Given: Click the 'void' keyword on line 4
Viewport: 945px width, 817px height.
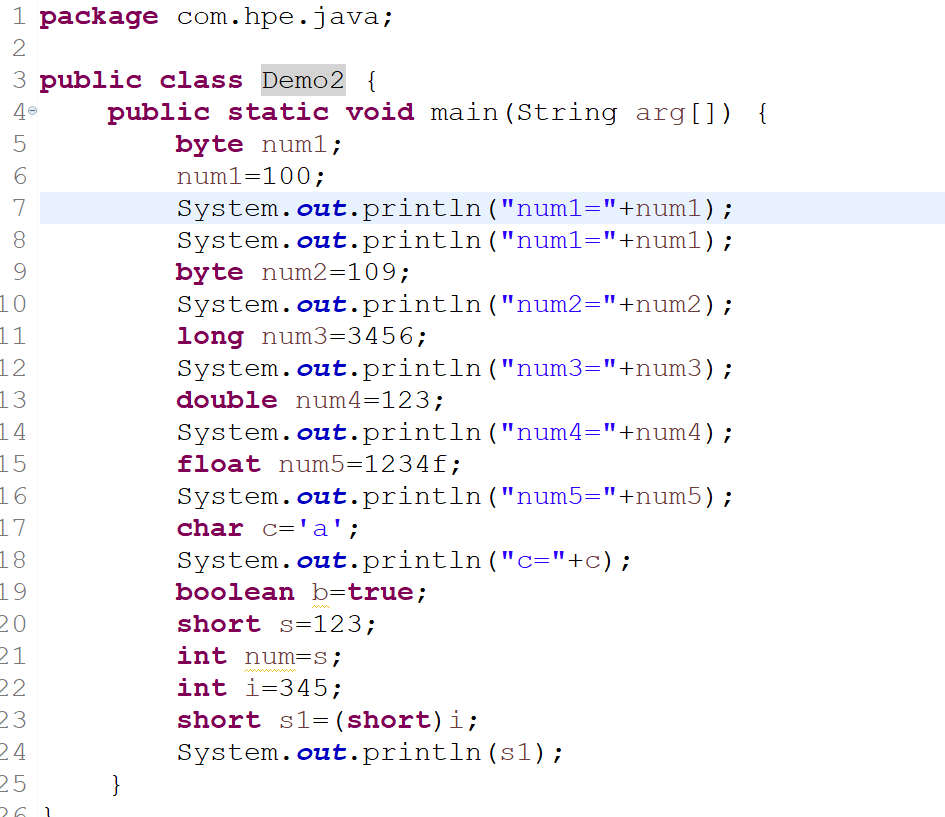Looking at the screenshot, I should pyautogui.click(x=380, y=113).
